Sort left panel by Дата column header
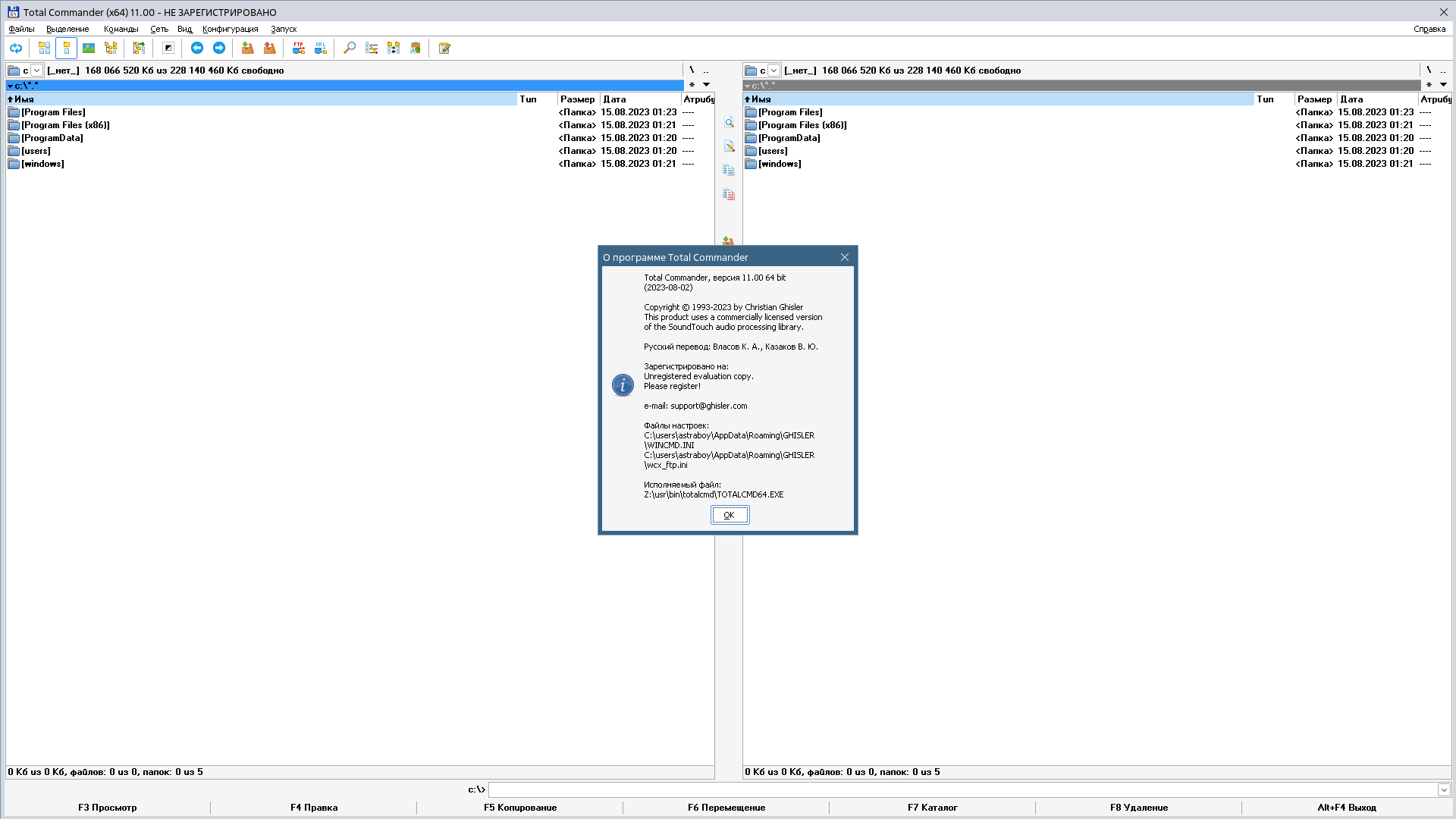Image resolution: width=1456 pixels, height=819 pixels. (641, 99)
